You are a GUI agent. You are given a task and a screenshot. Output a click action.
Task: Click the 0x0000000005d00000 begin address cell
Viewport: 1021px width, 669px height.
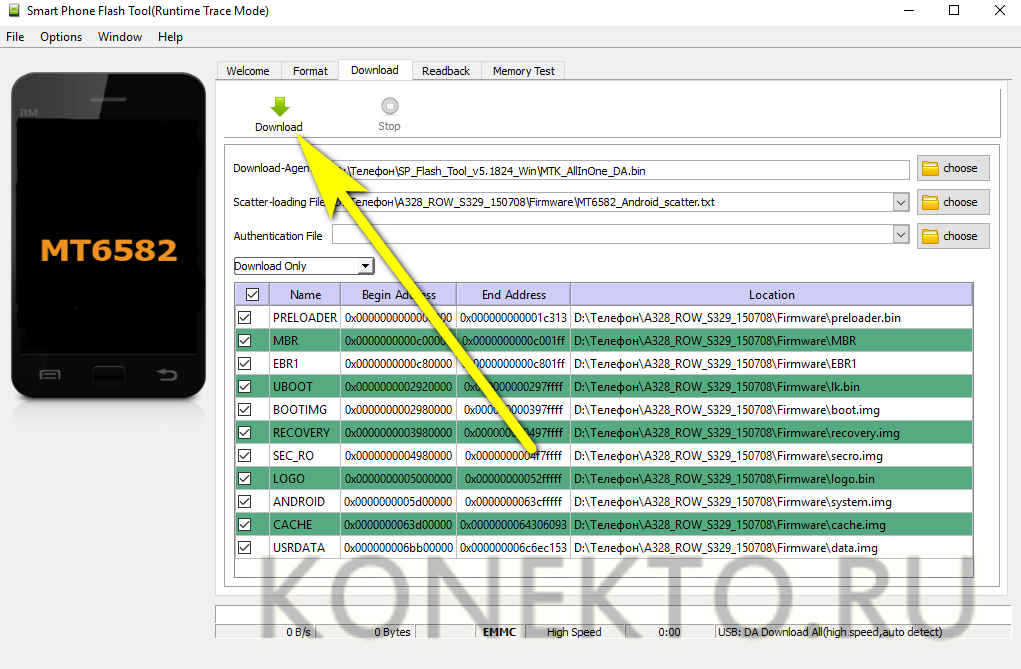(399, 502)
